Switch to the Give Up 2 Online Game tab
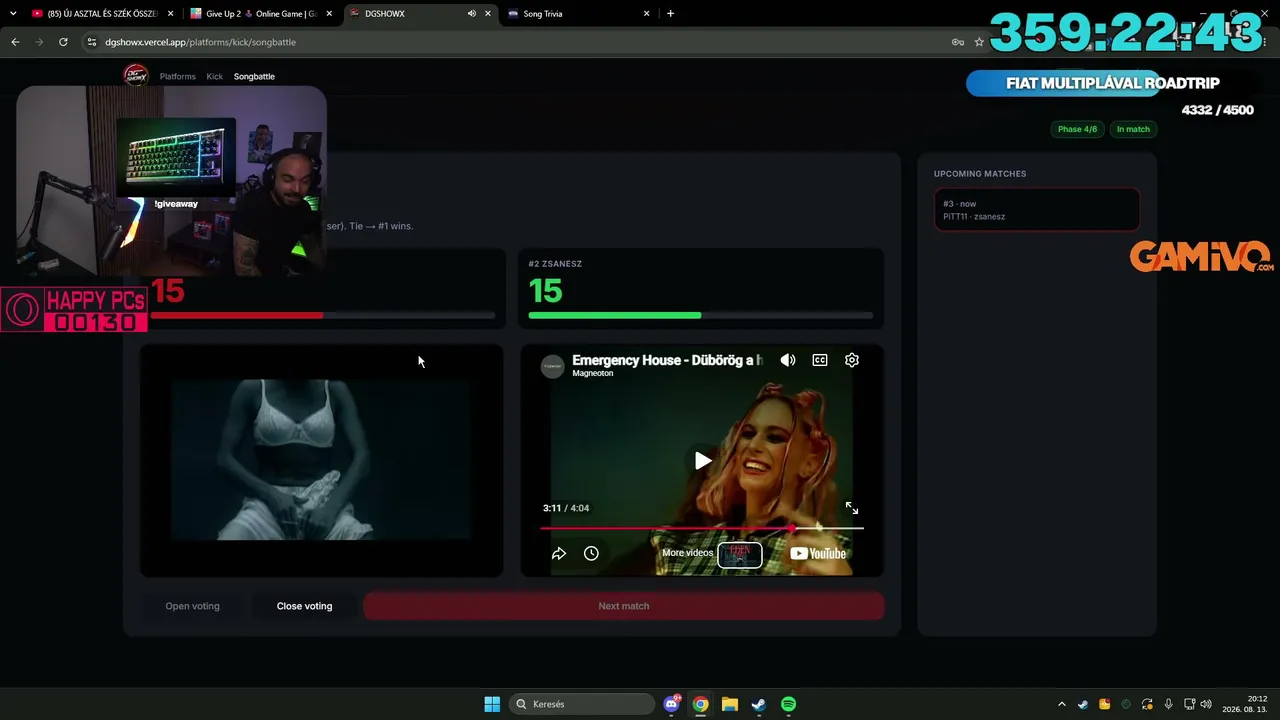The height and width of the screenshot is (720, 1280). click(260, 14)
